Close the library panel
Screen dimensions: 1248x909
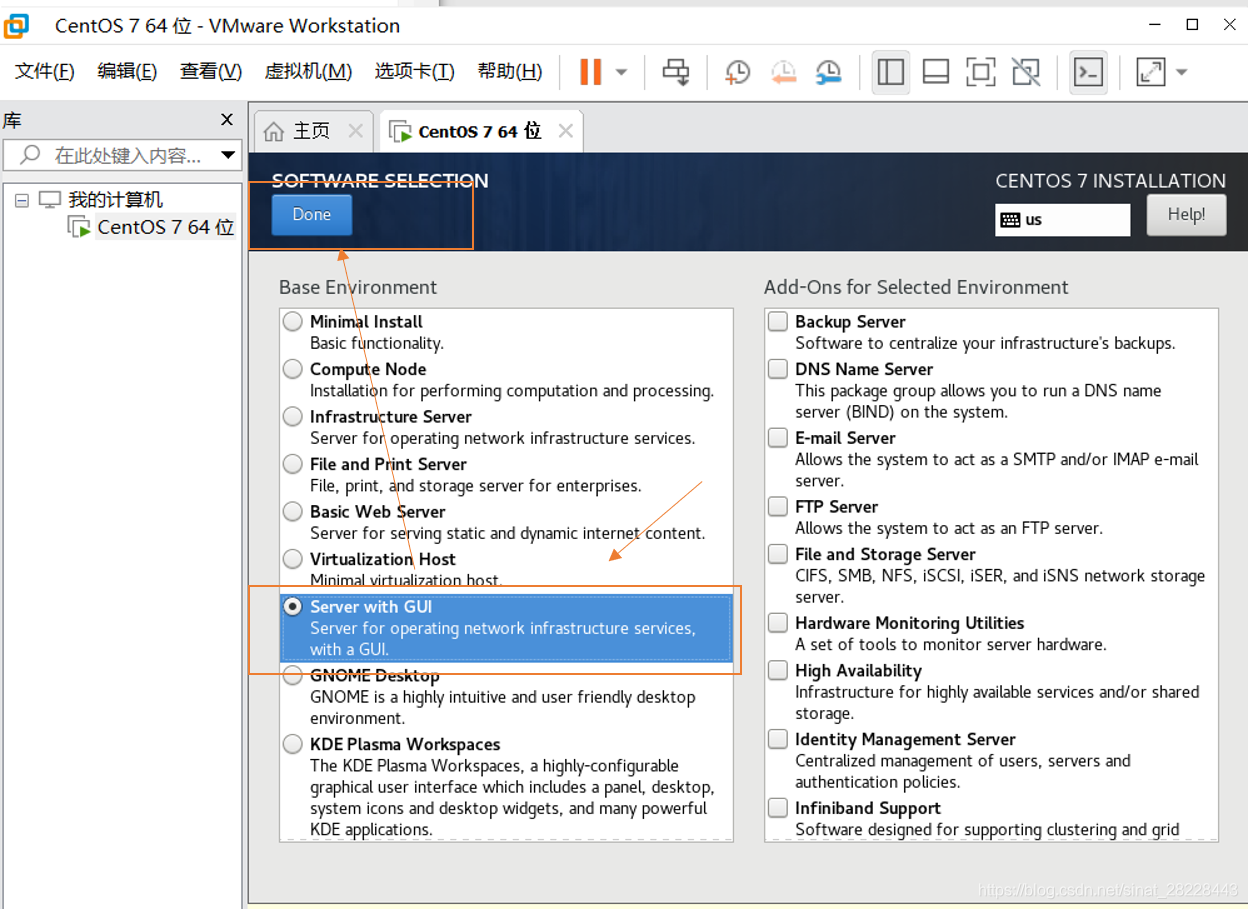coord(227,120)
